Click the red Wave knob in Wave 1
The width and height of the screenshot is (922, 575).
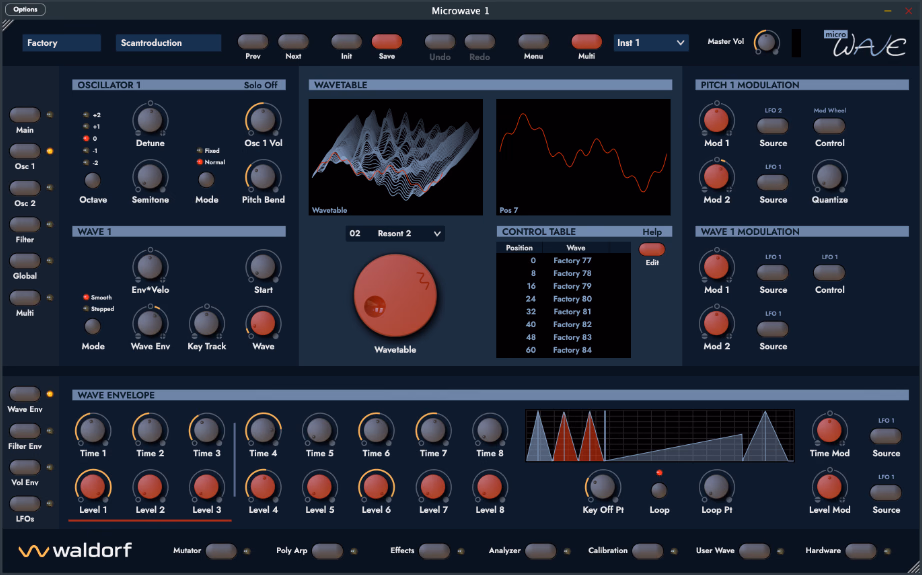[263, 323]
